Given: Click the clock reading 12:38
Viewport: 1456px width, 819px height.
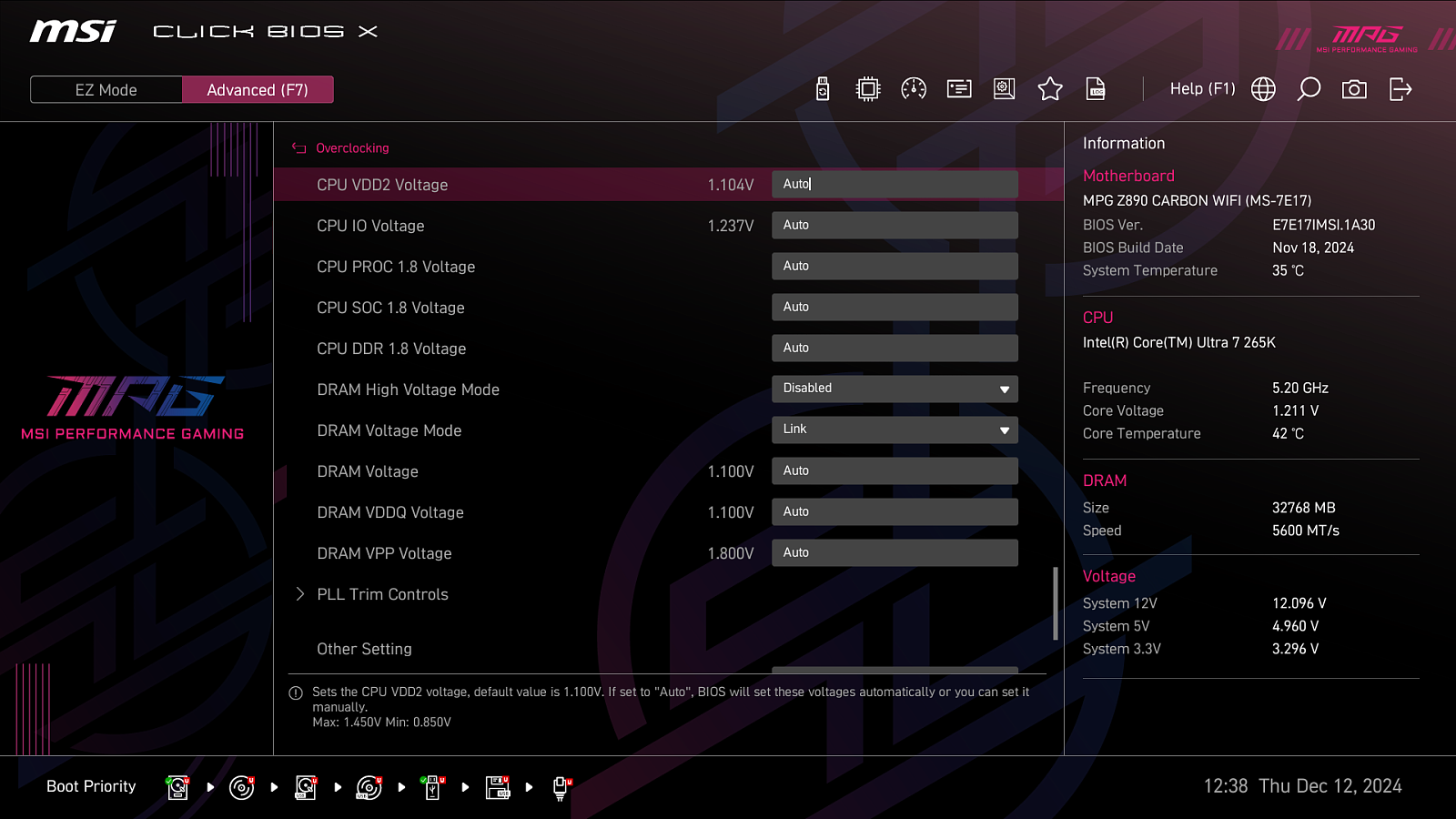Looking at the screenshot, I should (x=1226, y=786).
